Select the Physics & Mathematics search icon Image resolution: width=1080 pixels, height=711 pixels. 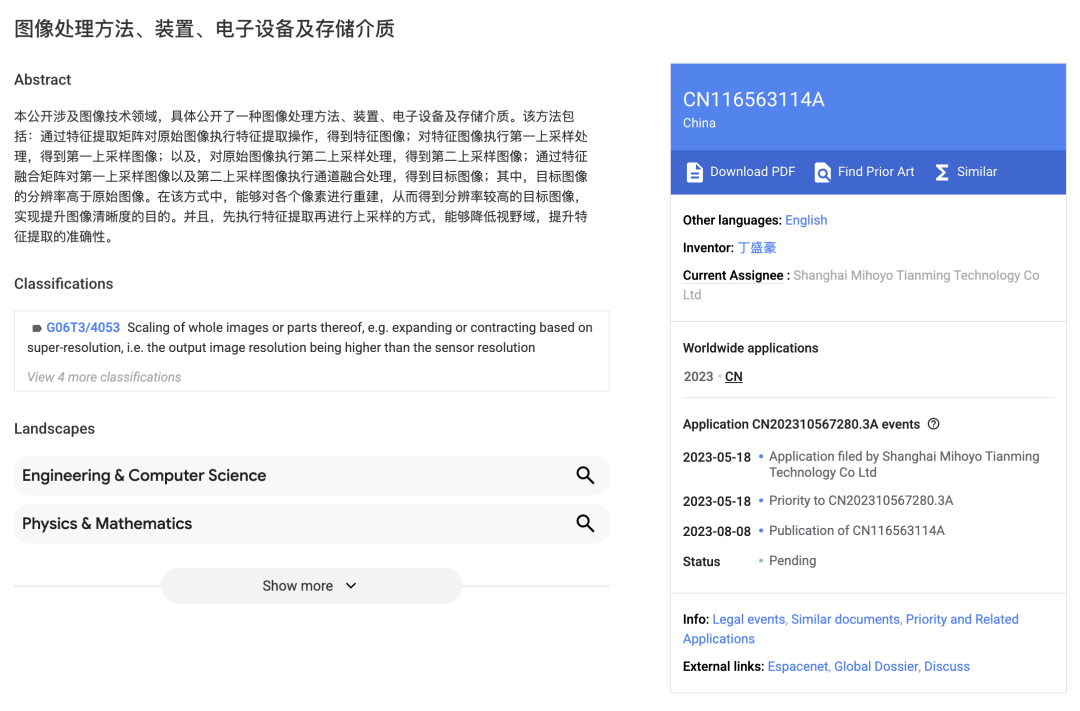point(585,523)
